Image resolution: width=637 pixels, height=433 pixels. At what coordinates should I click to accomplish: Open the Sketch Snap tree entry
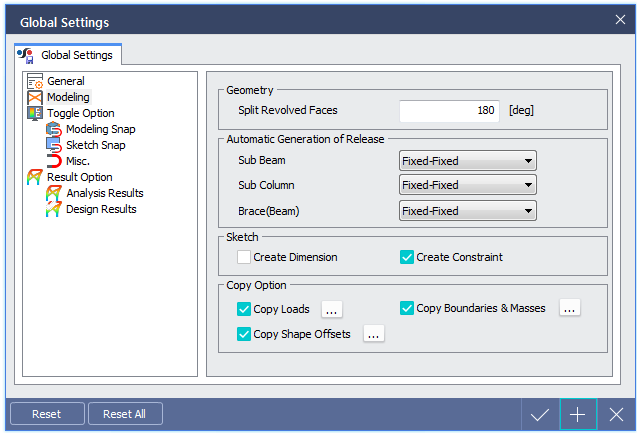click(x=95, y=145)
